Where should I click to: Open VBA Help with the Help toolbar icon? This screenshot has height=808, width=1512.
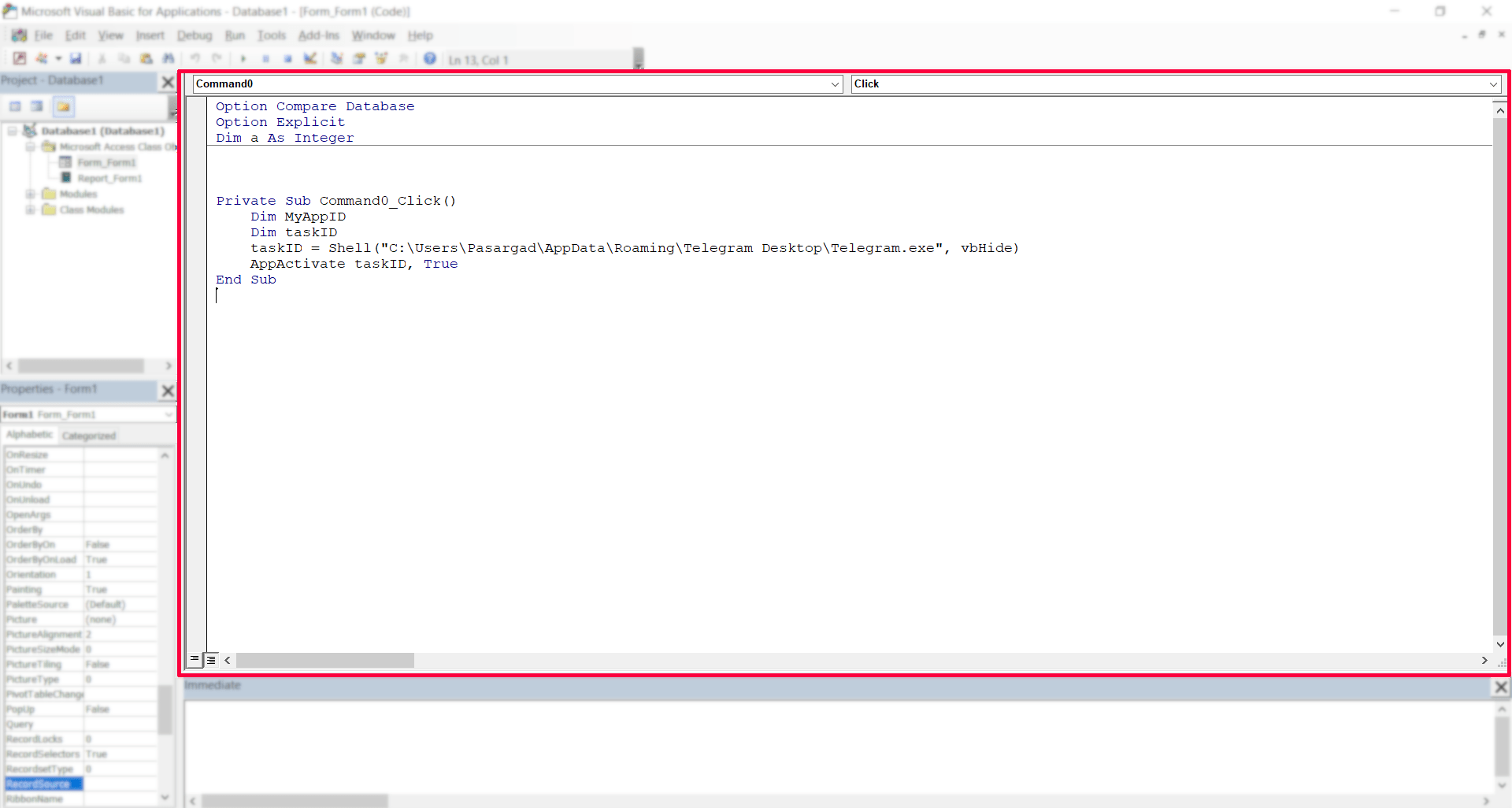click(x=430, y=58)
